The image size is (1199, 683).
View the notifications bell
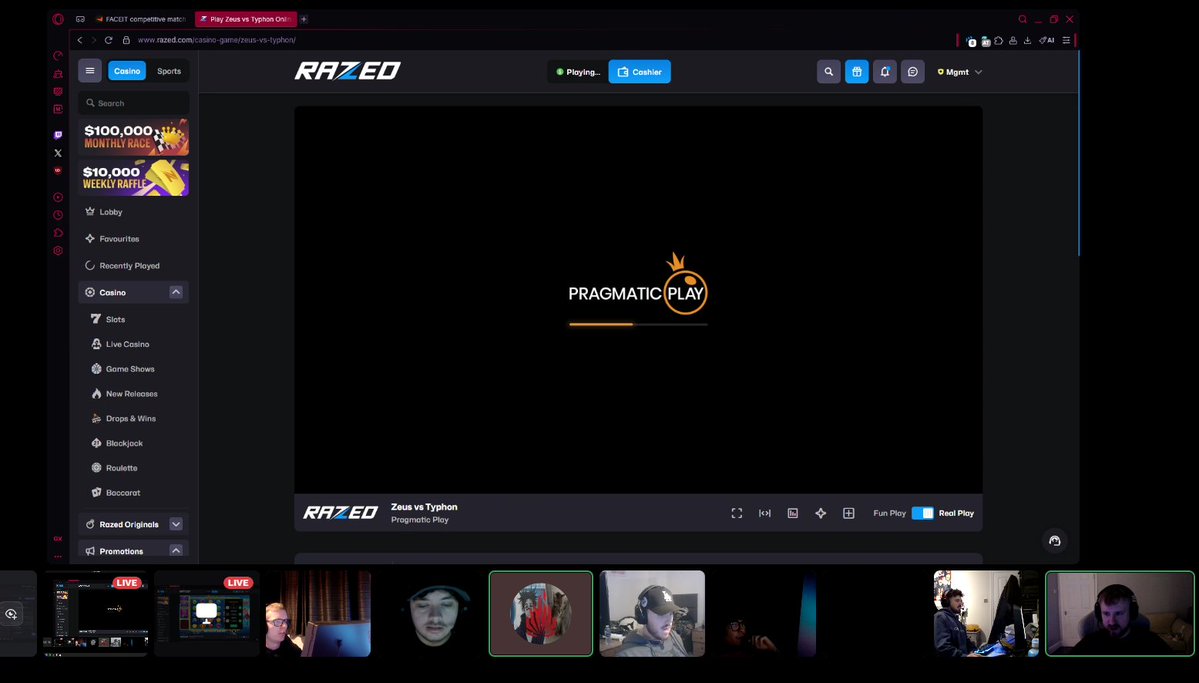point(885,72)
